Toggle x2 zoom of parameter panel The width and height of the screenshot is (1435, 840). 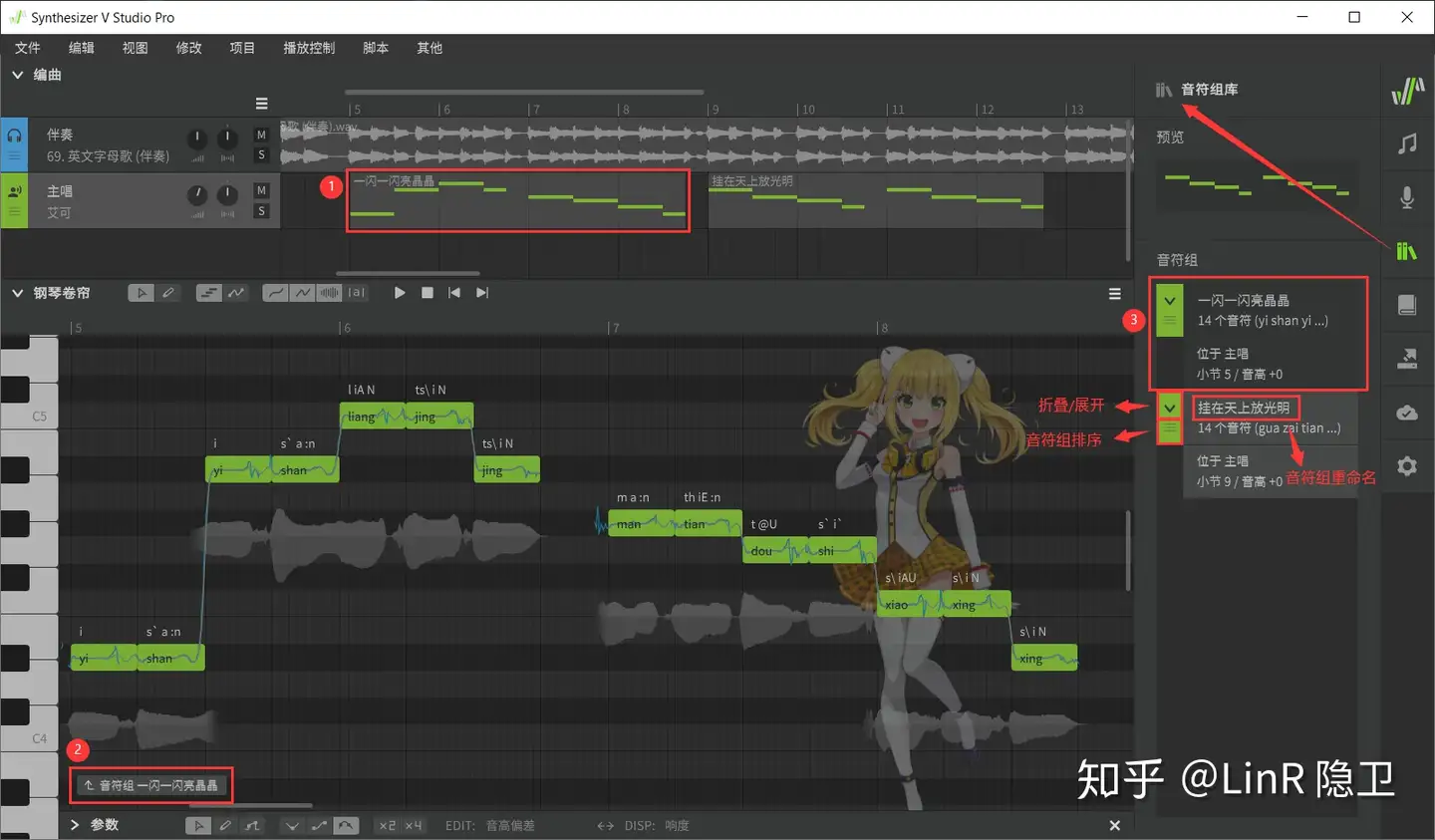[388, 825]
